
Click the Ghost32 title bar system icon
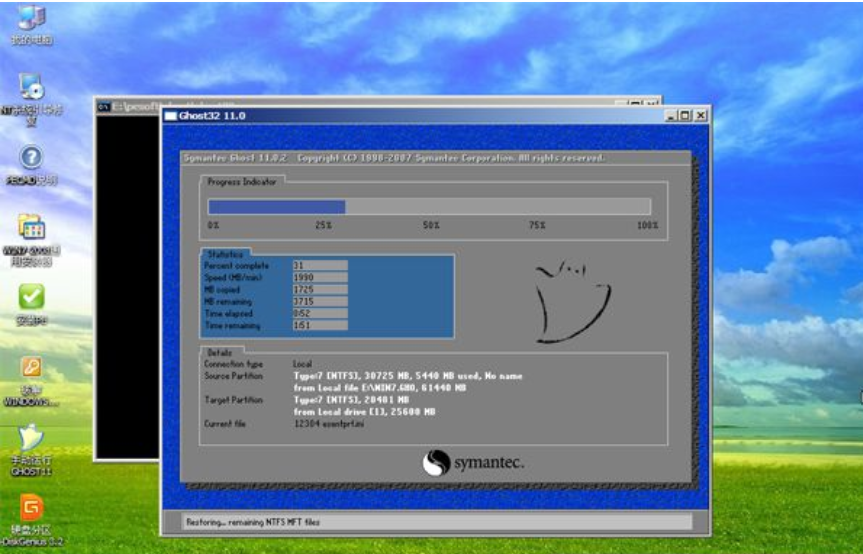[x=171, y=116]
